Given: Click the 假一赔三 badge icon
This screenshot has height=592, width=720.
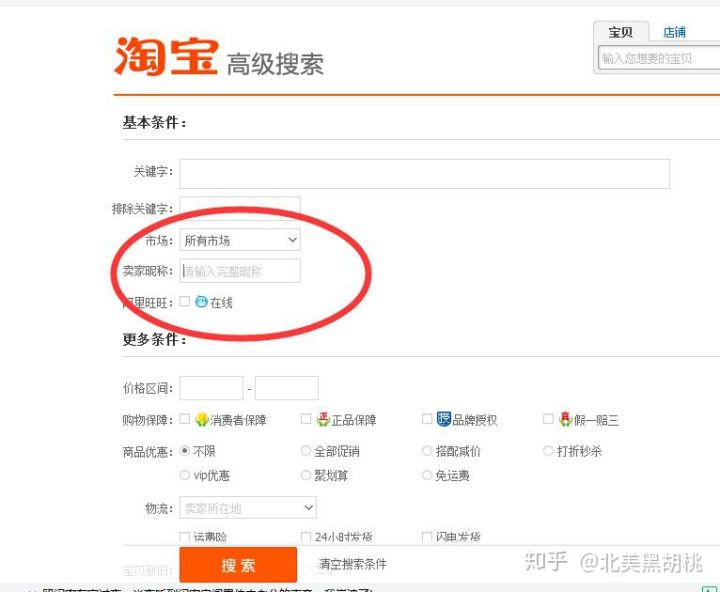Looking at the screenshot, I should 565,419.
